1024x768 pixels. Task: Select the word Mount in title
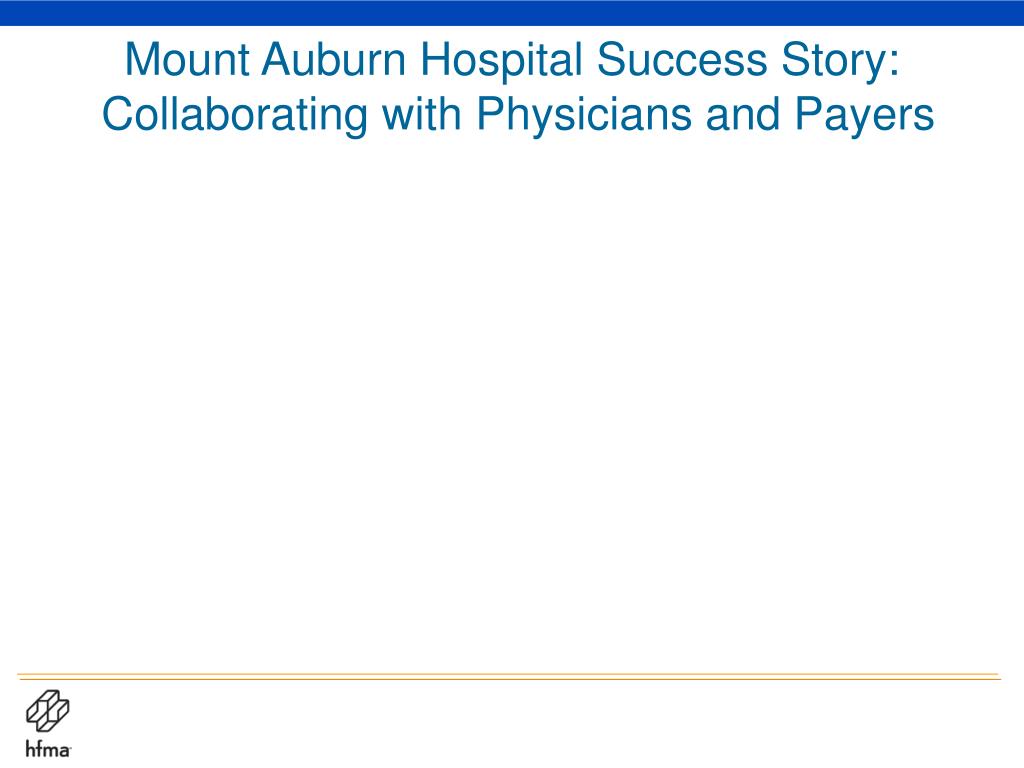point(187,59)
